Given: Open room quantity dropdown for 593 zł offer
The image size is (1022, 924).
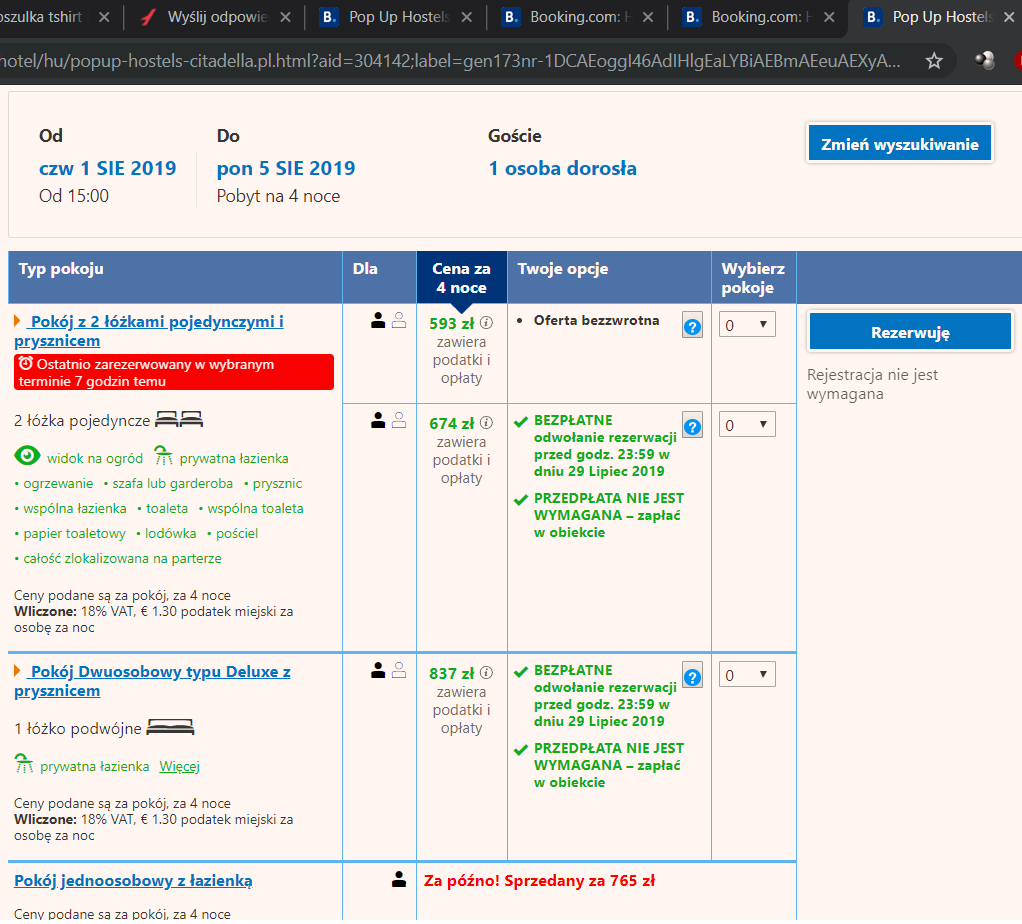Looking at the screenshot, I should click(x=747, y=325).
